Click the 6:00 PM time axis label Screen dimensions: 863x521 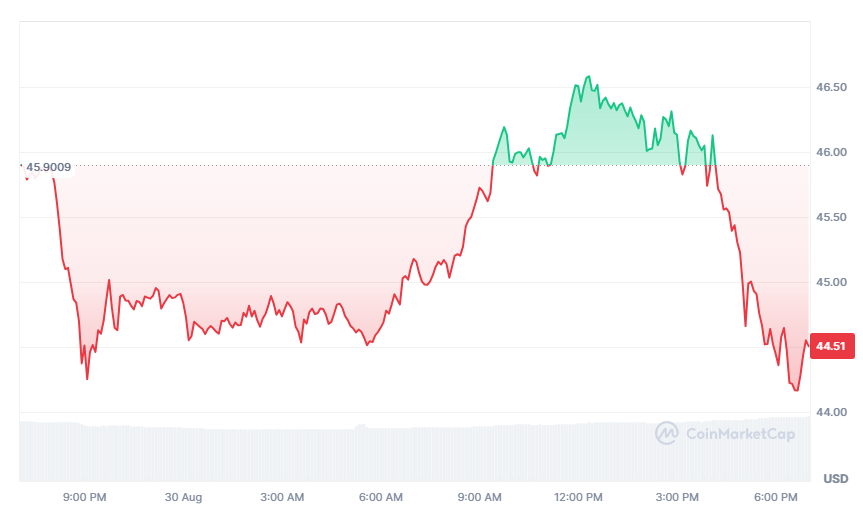click(x=776, y=497)
